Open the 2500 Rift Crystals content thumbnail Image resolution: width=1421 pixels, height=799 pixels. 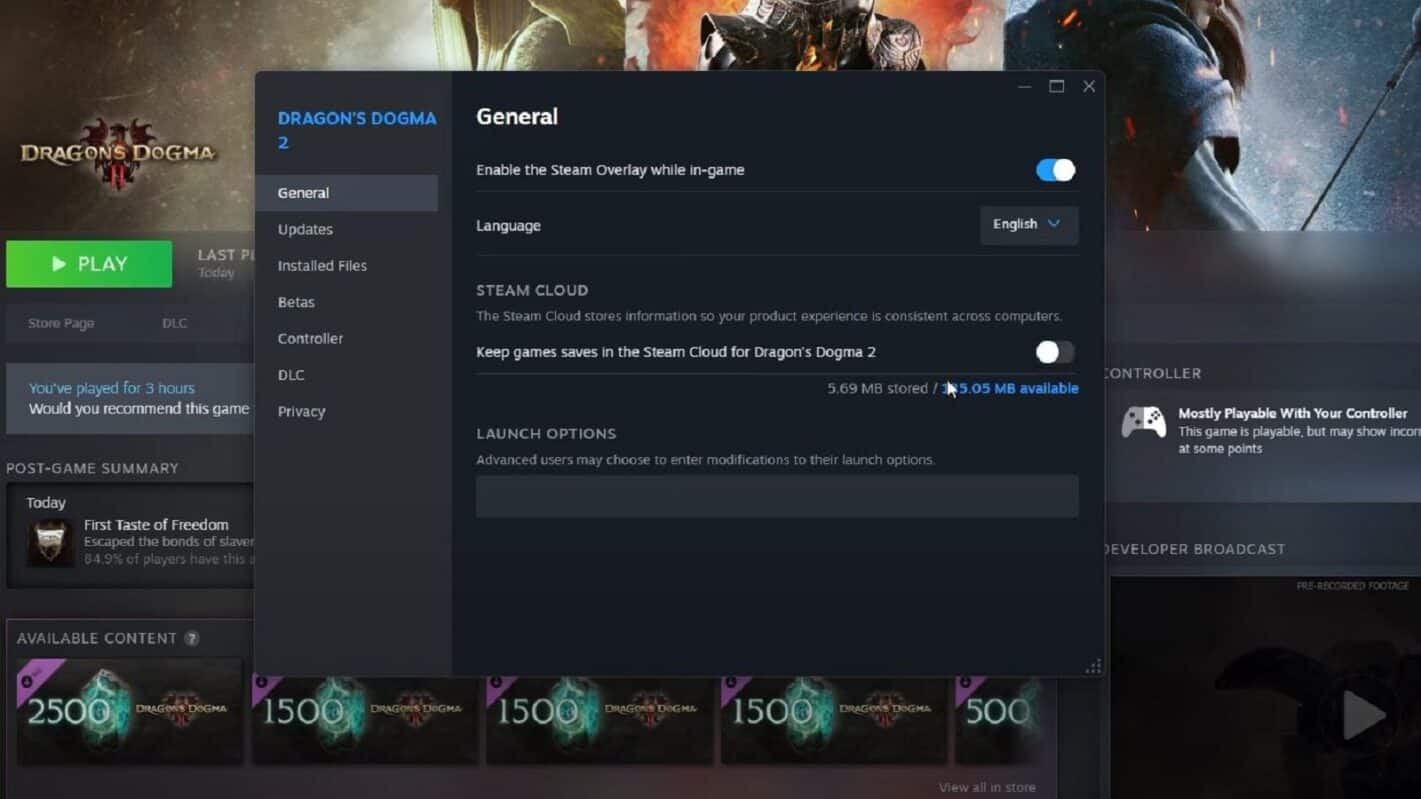pyautogui.click(x=130, y=711)
